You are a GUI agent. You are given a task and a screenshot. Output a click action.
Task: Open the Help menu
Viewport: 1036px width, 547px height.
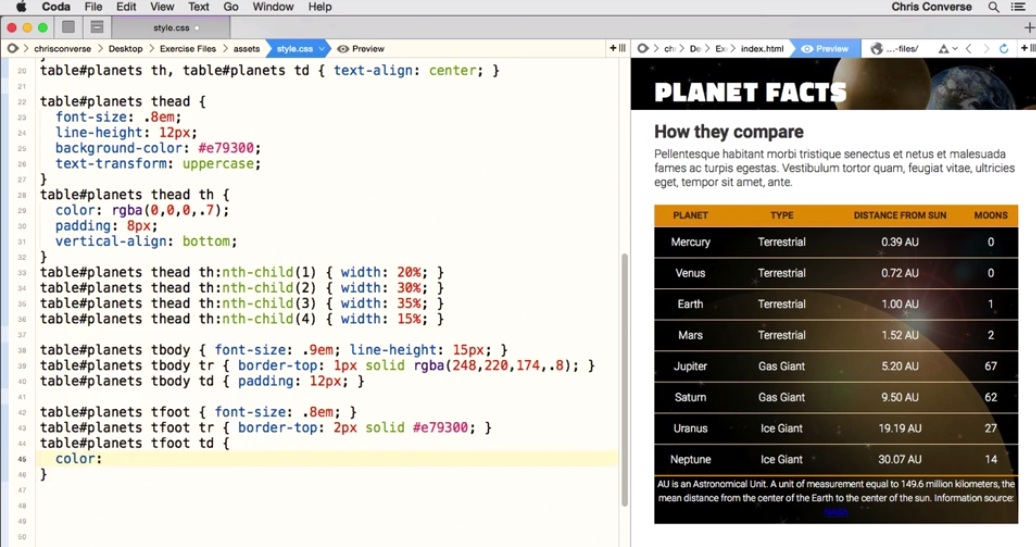[x=320, y=7]
